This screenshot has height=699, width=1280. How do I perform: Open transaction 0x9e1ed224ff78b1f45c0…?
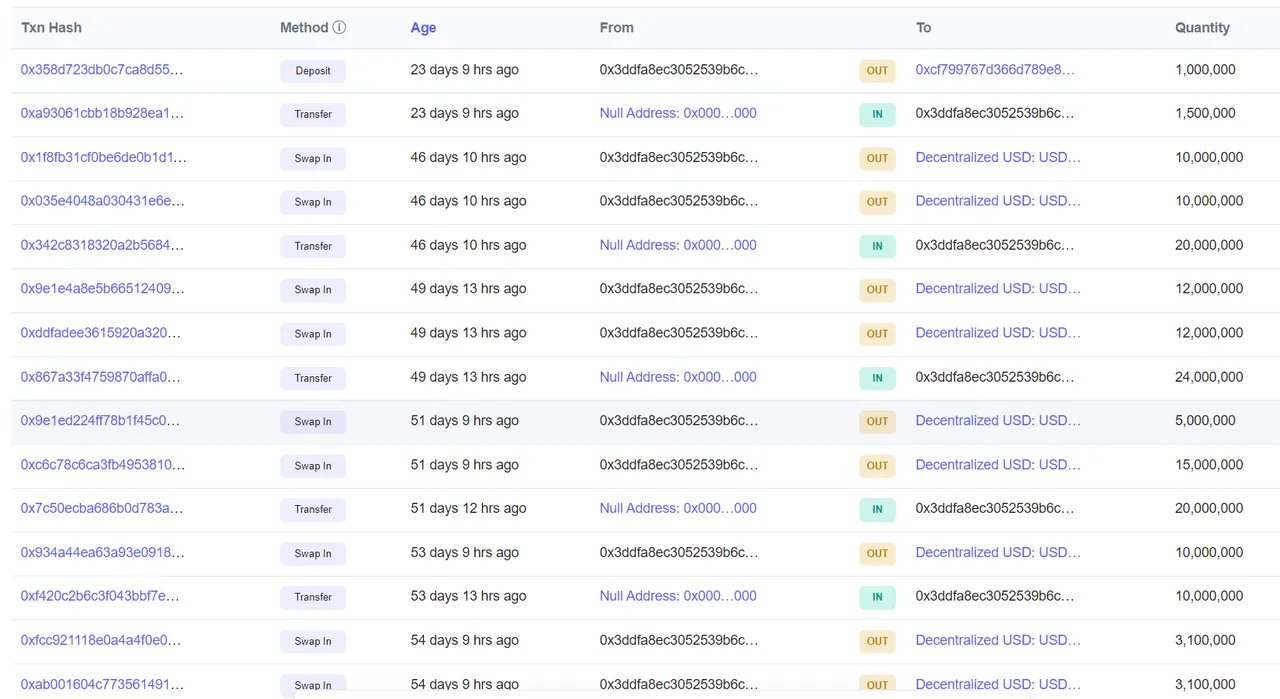click(100, 421)
